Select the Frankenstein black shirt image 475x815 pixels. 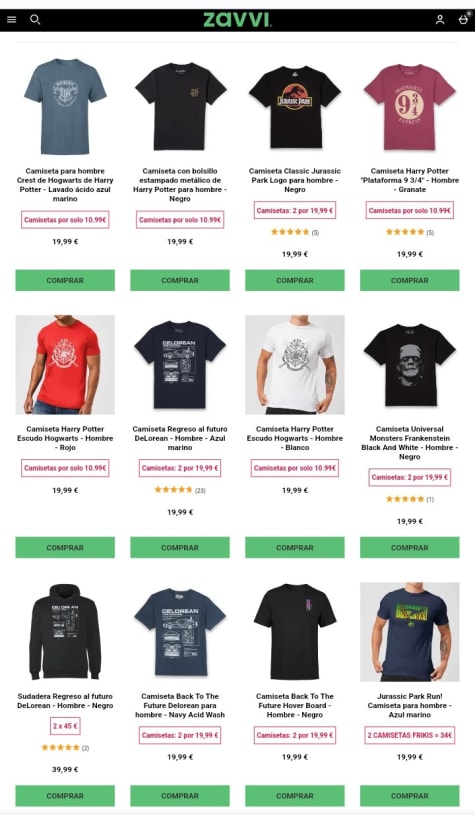410,364
